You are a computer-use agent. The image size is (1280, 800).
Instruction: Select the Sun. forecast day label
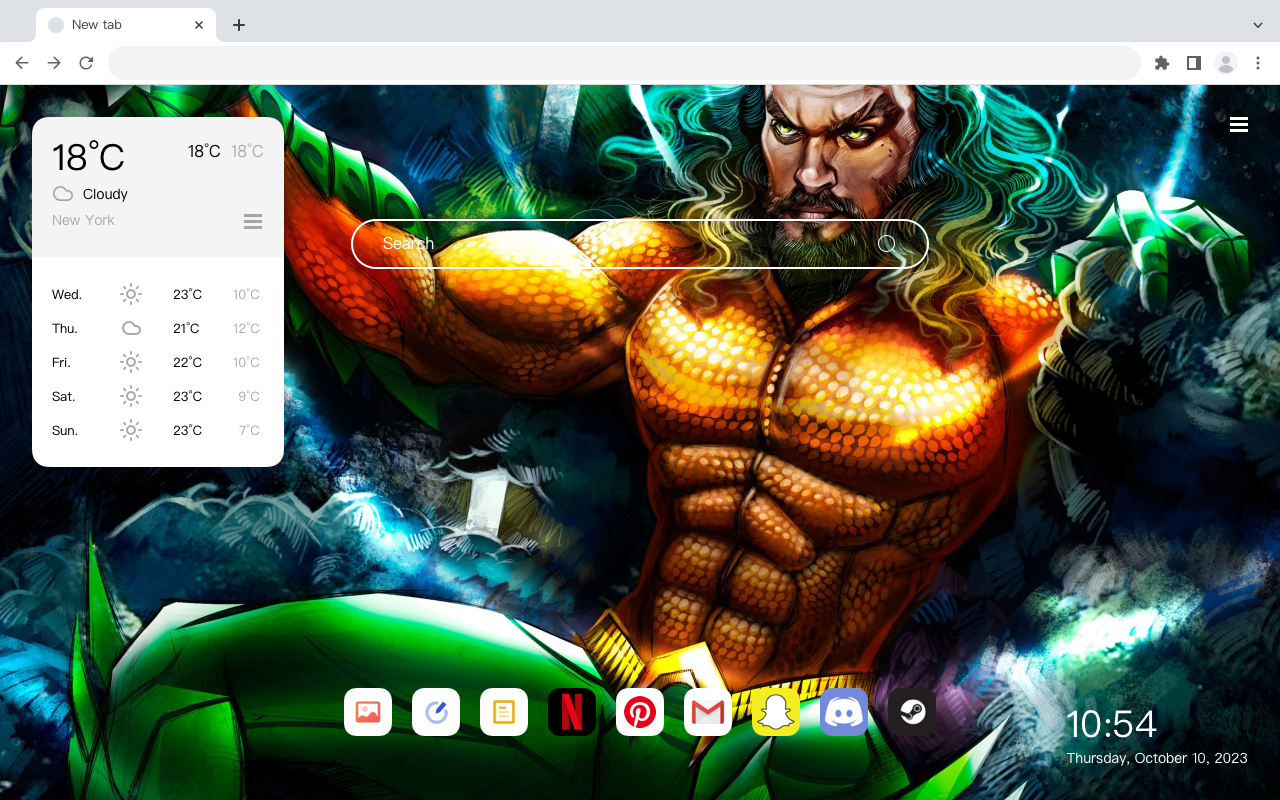[x=65, y=430]
